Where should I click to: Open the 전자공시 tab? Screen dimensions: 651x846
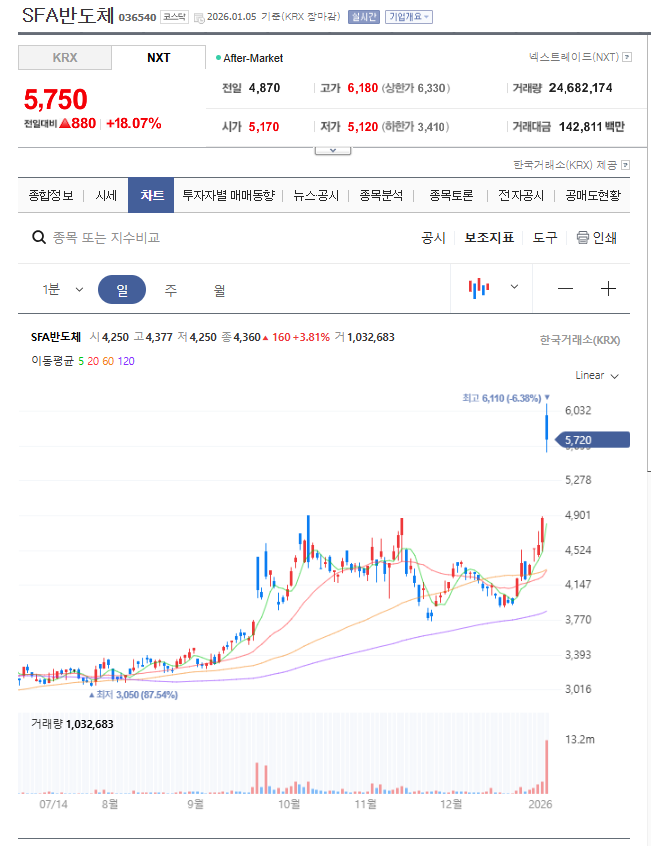520,195
